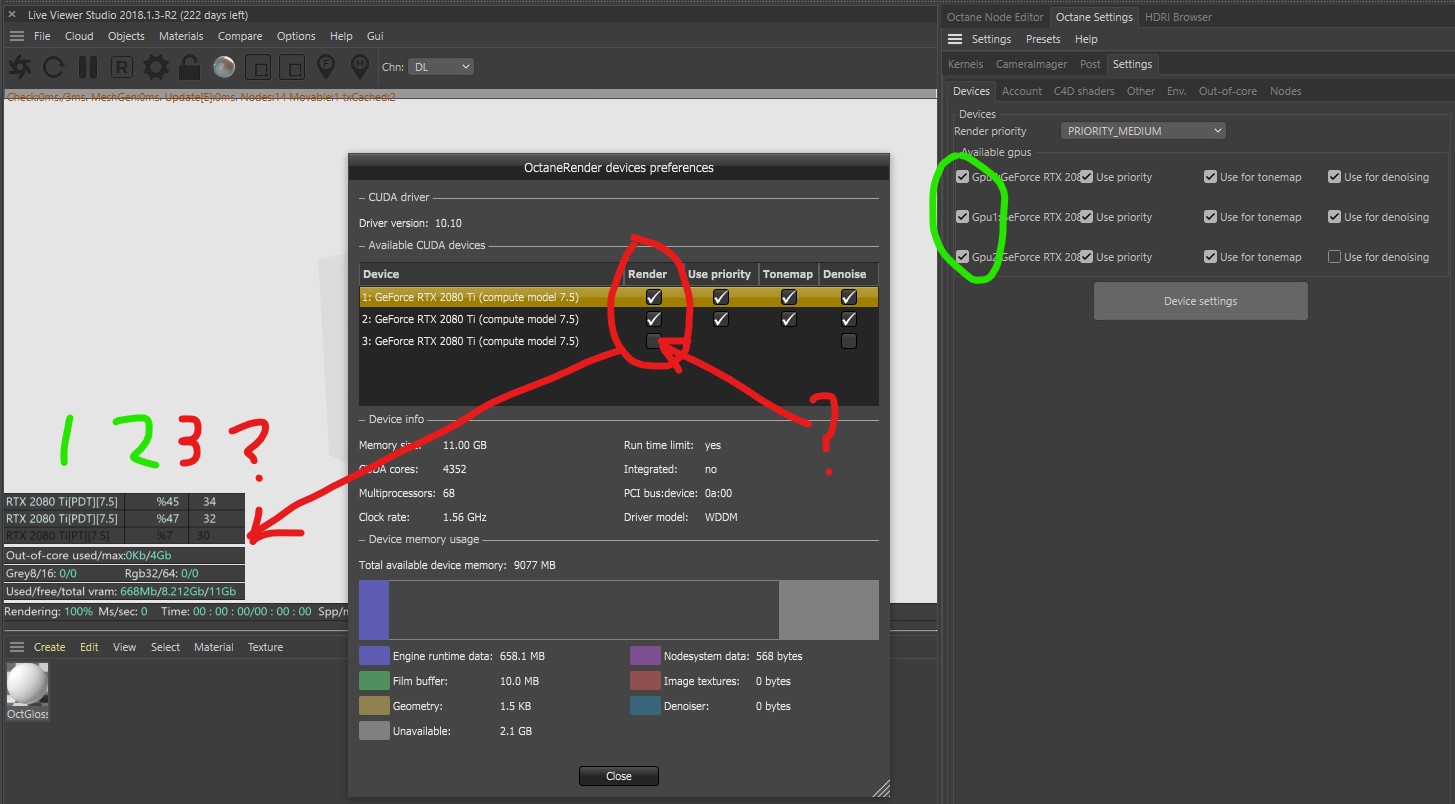Open the Out-of-core sub-tab
Viewport: 1455px width, 804px height.
(1228, 91)
